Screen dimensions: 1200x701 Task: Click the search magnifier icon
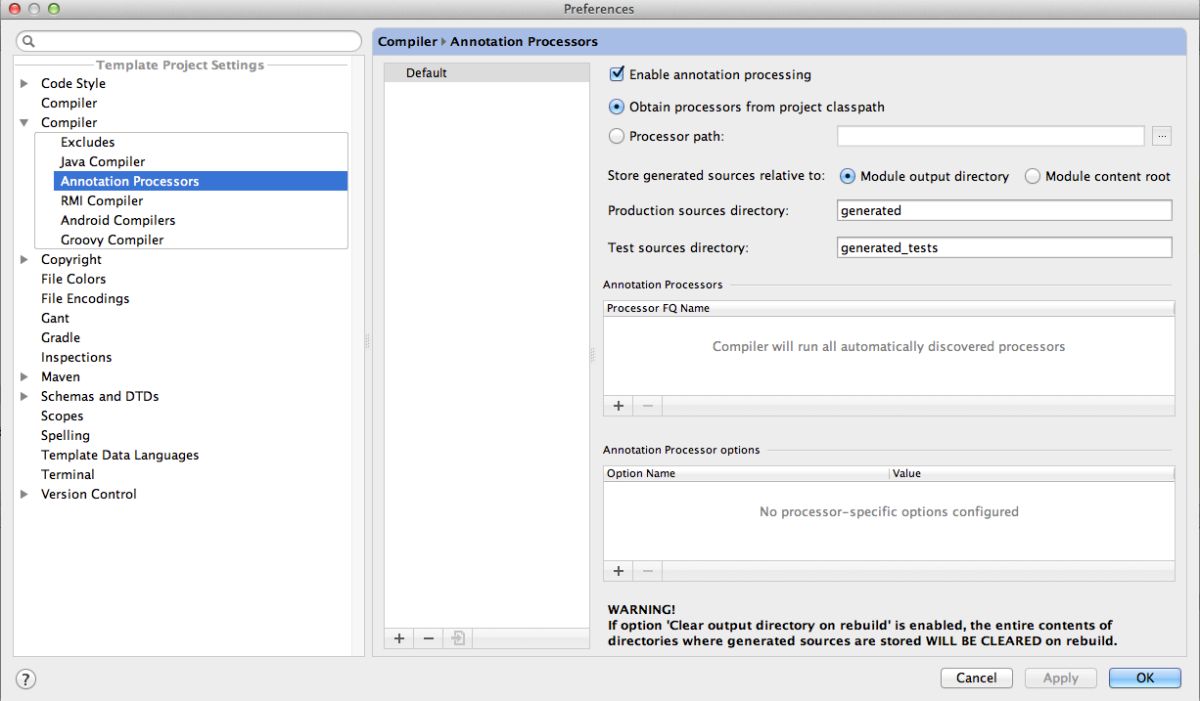pos(29,42)
